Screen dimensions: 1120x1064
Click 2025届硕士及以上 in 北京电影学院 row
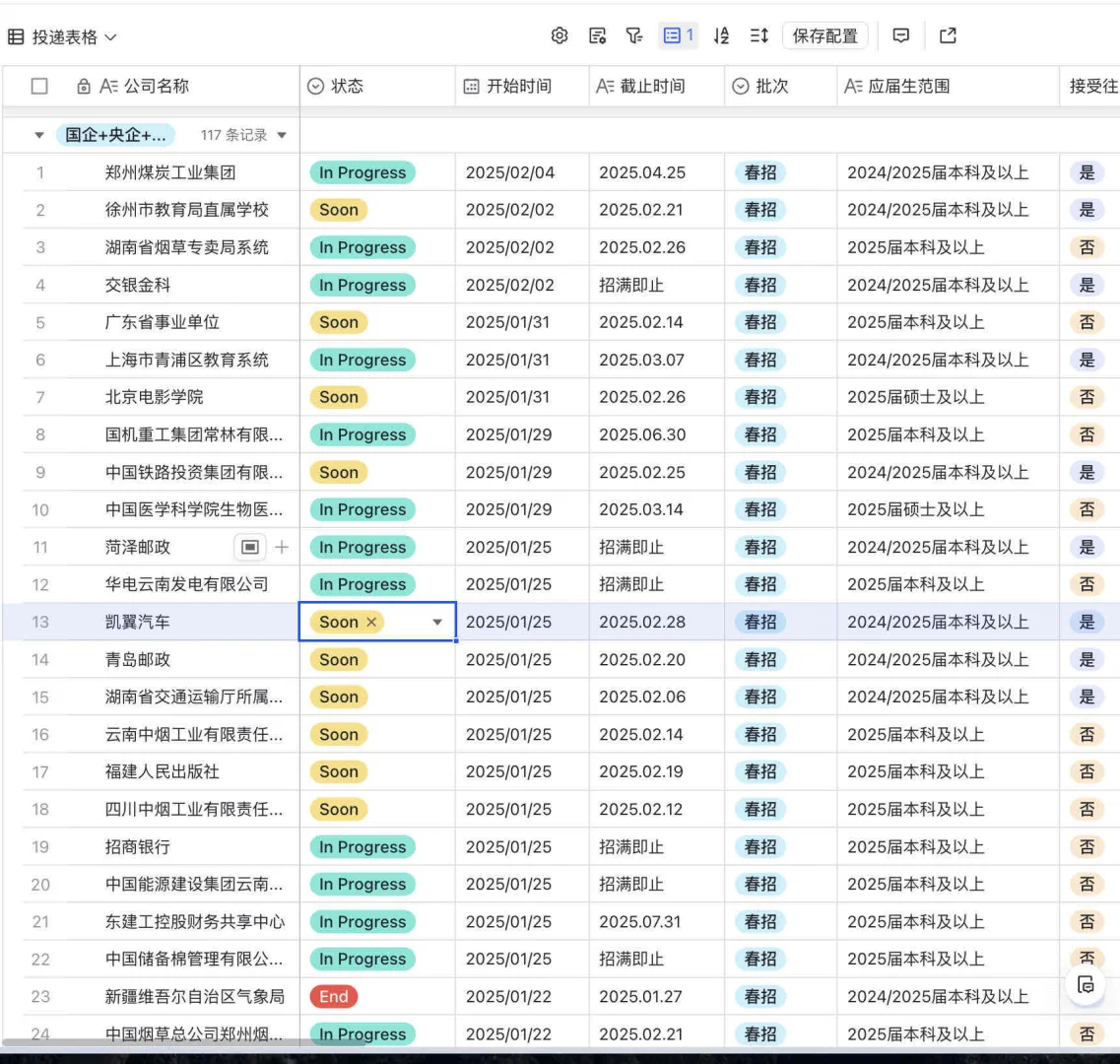[x=916, y=397]
